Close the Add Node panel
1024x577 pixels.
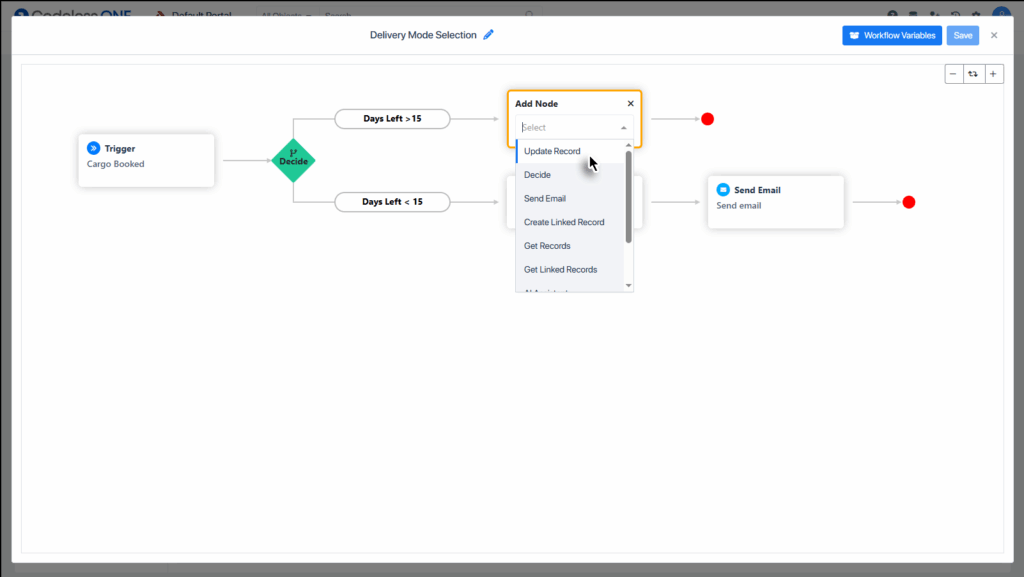(630, 103)
